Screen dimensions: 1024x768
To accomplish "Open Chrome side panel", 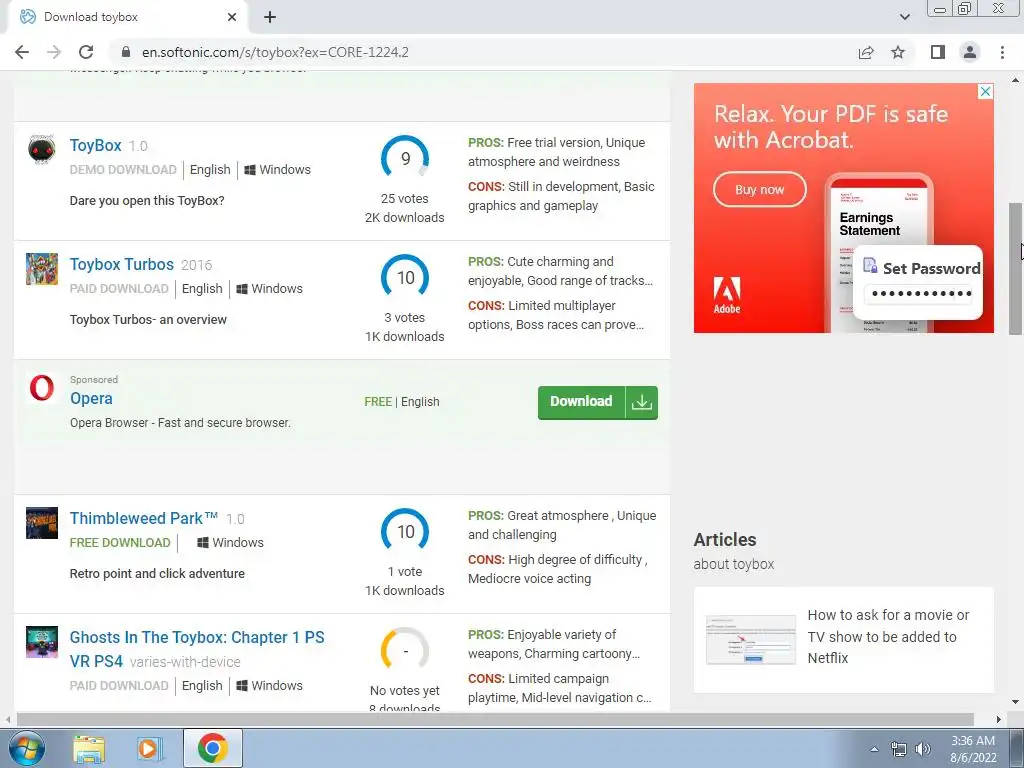I will (x=938, y=52).
